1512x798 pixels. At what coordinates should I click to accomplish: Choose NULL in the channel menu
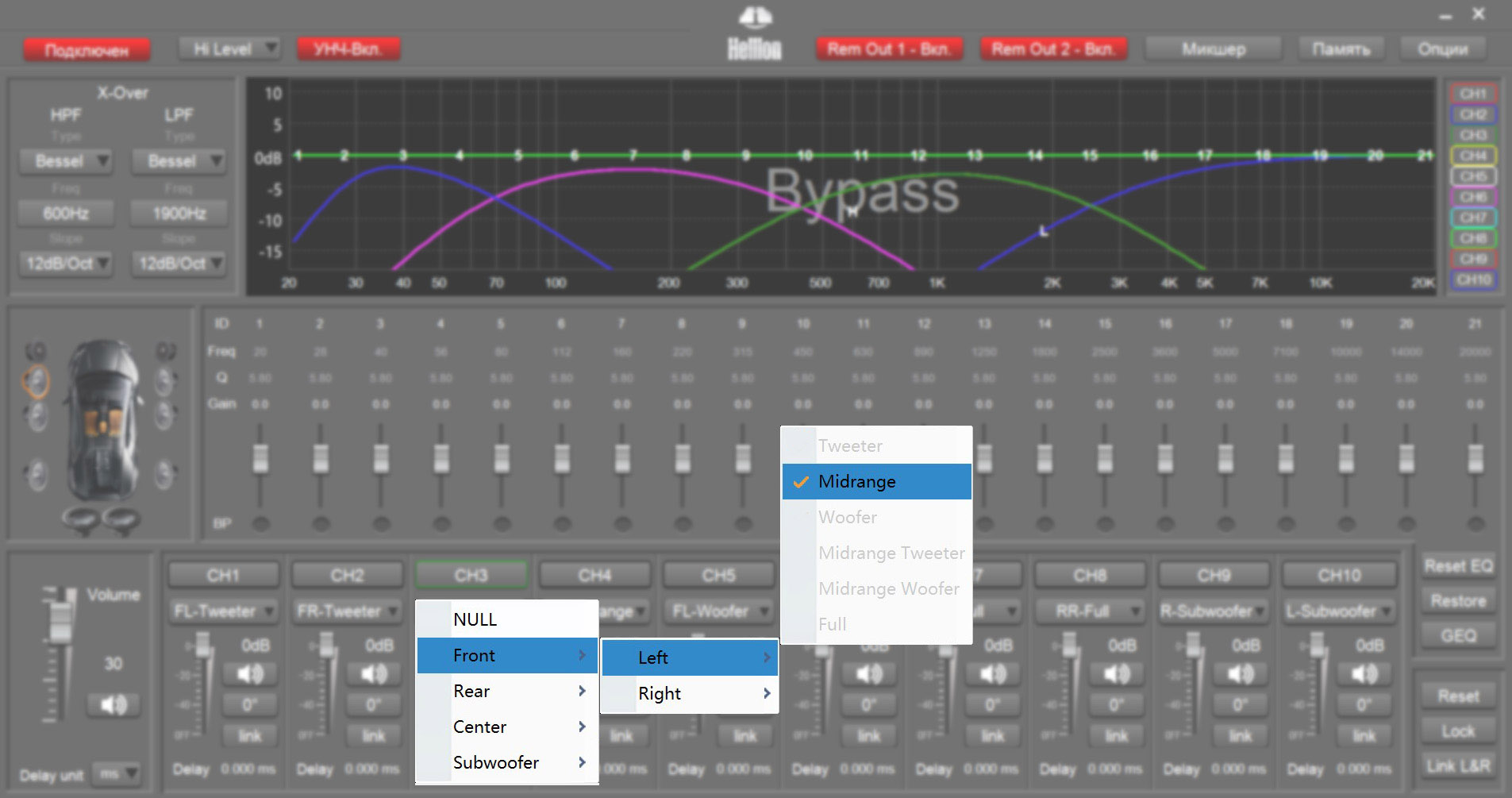click(507, 619)
